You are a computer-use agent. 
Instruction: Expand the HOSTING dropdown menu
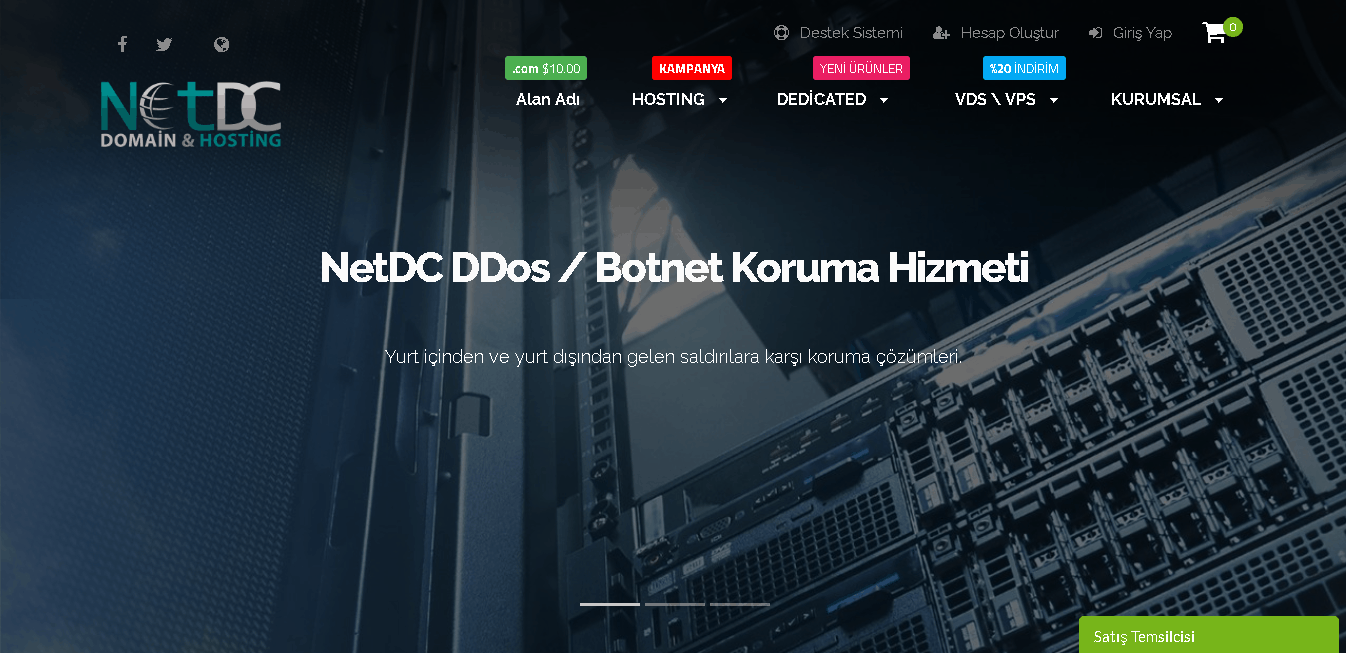[680, 99]
